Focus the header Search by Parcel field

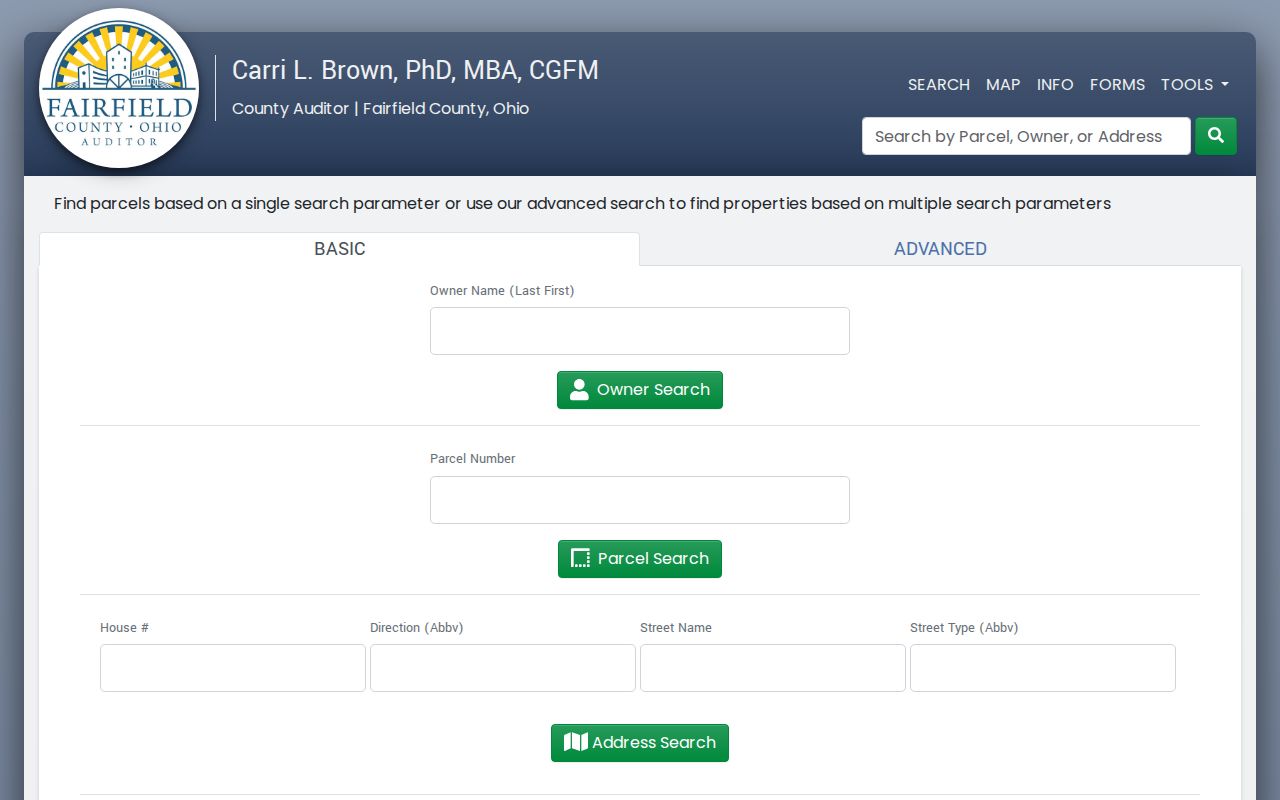(x=1027, y=136)
